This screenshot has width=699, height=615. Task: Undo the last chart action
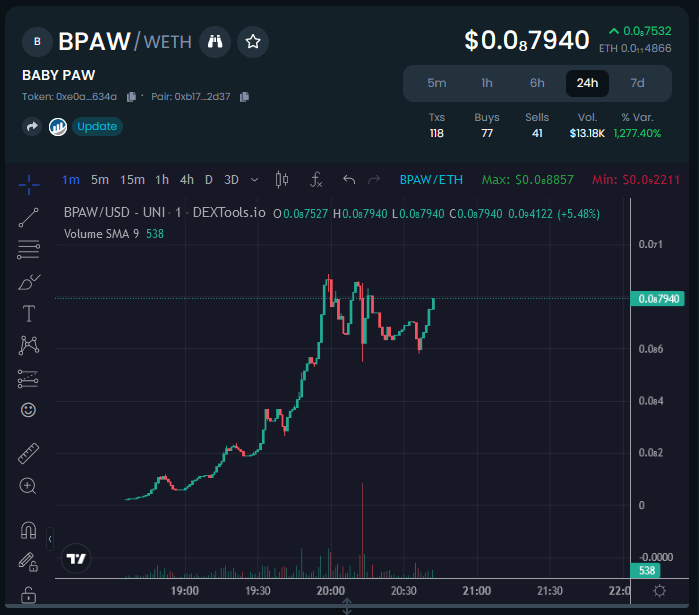349,180
